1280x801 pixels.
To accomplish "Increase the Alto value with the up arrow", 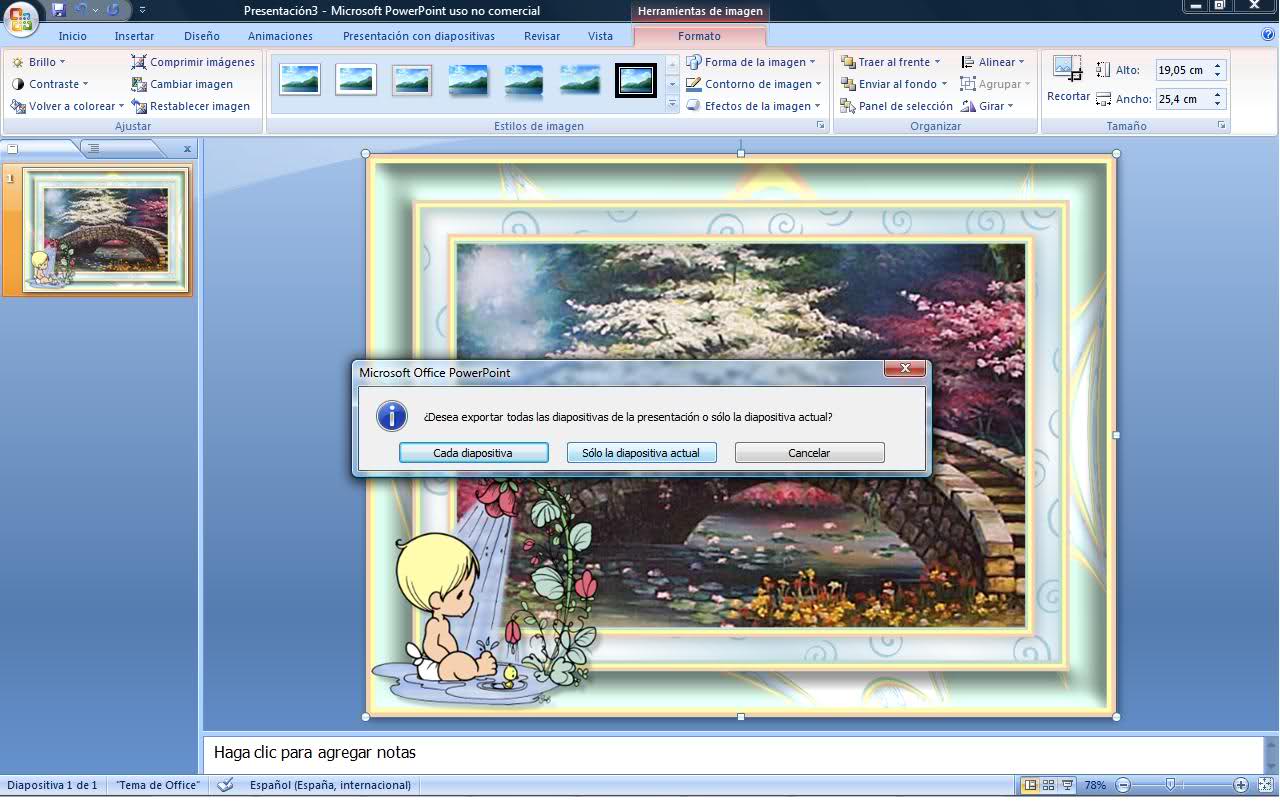I will (x=1217, y=66).
